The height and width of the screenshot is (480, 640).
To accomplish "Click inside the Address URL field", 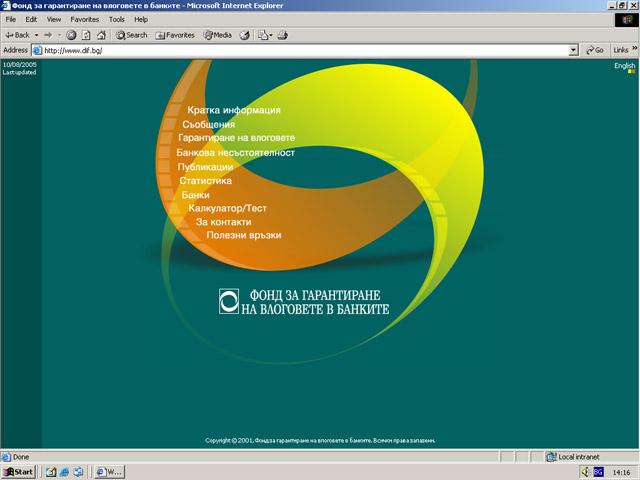I will click(x=300, y=49).
